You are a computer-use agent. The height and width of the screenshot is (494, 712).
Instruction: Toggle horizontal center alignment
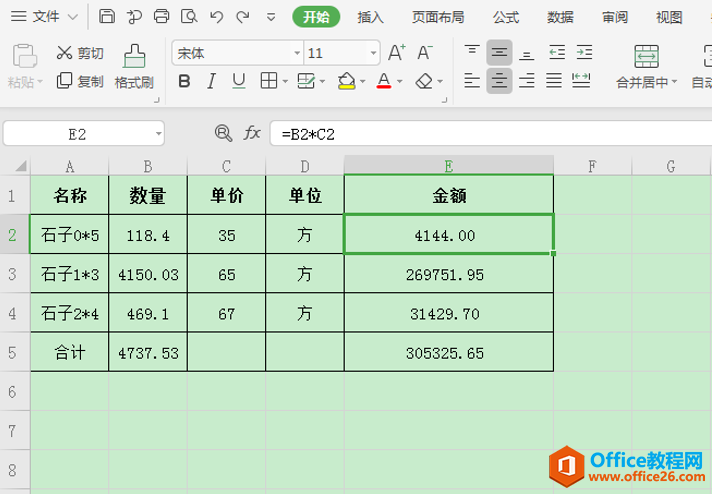499,81
